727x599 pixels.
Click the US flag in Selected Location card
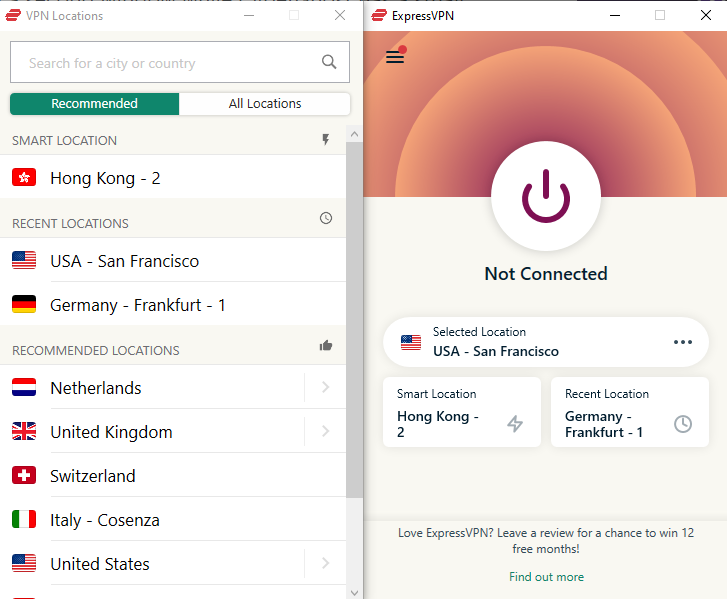point(411,343)
